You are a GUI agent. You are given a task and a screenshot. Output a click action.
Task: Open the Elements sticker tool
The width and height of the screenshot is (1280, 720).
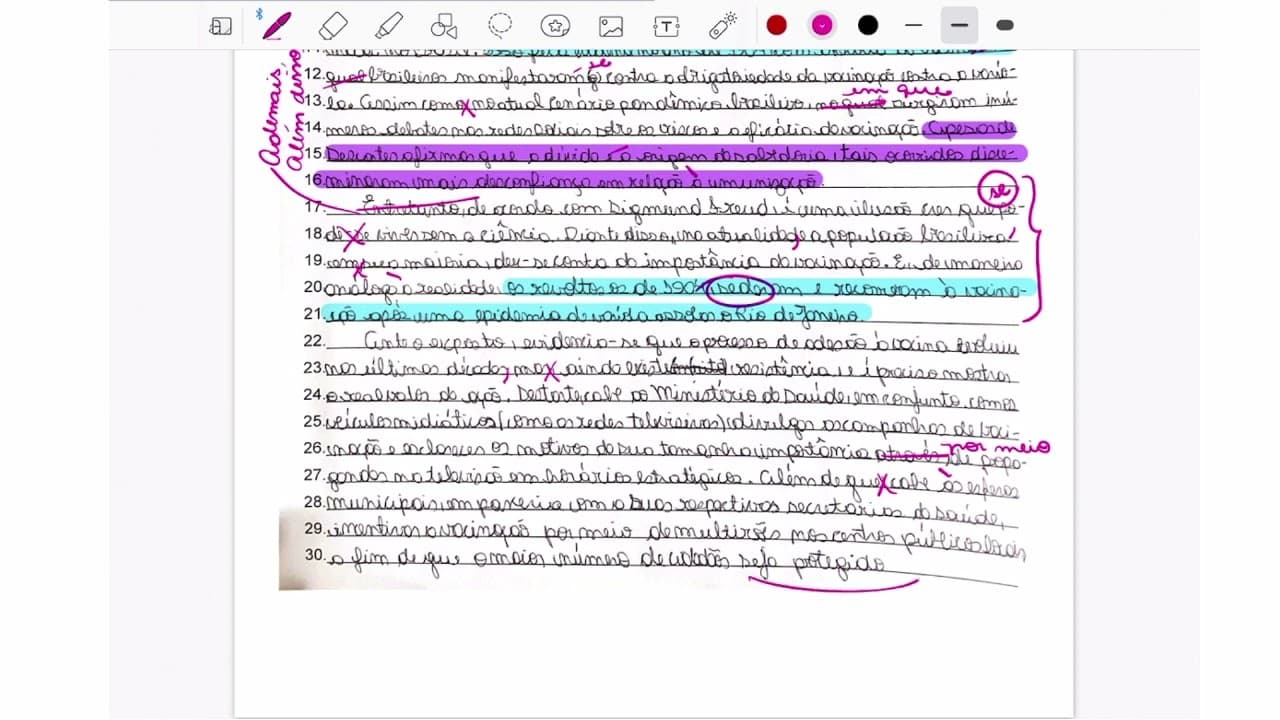(x=555, y=26)
